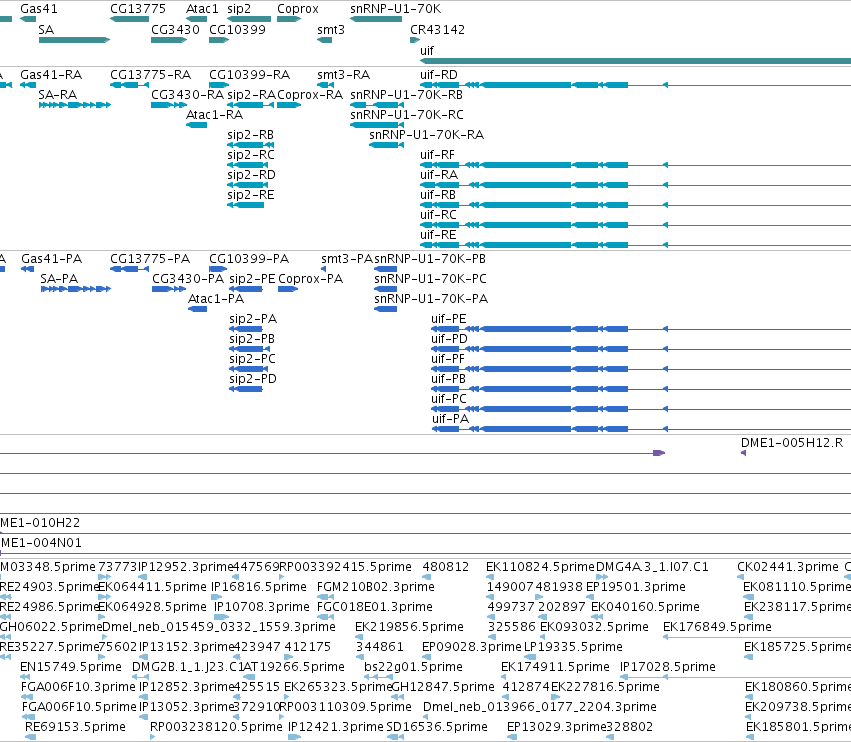The image size is (851, 742).
Task: Click transcript snRNP-U1-70K-RA label
Action: (x=426, y=135)
